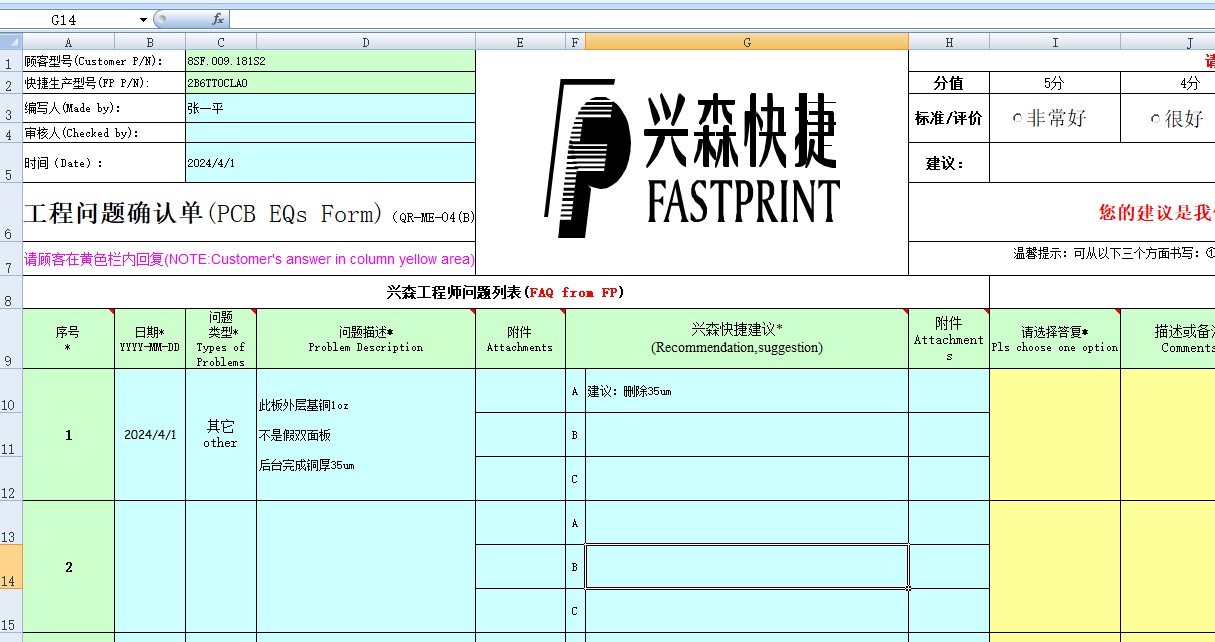1215x642 pixels.
Task: Select column A header
Action: pos(68,42)
